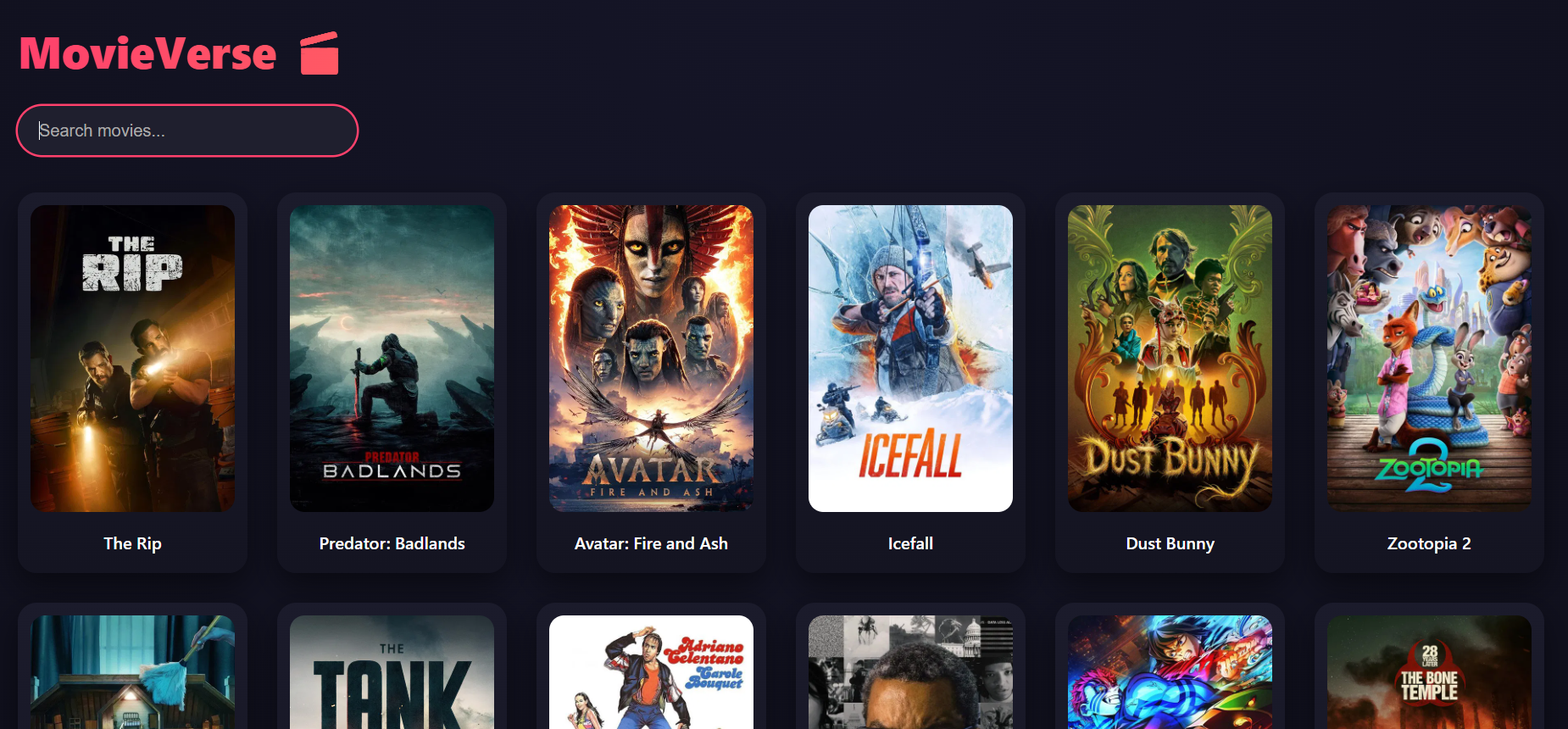Select "Avatar: Fire and Ash" title
The height and width of the screenshot is (729, 1568).
pyautogui.click(x=651, y=543)
